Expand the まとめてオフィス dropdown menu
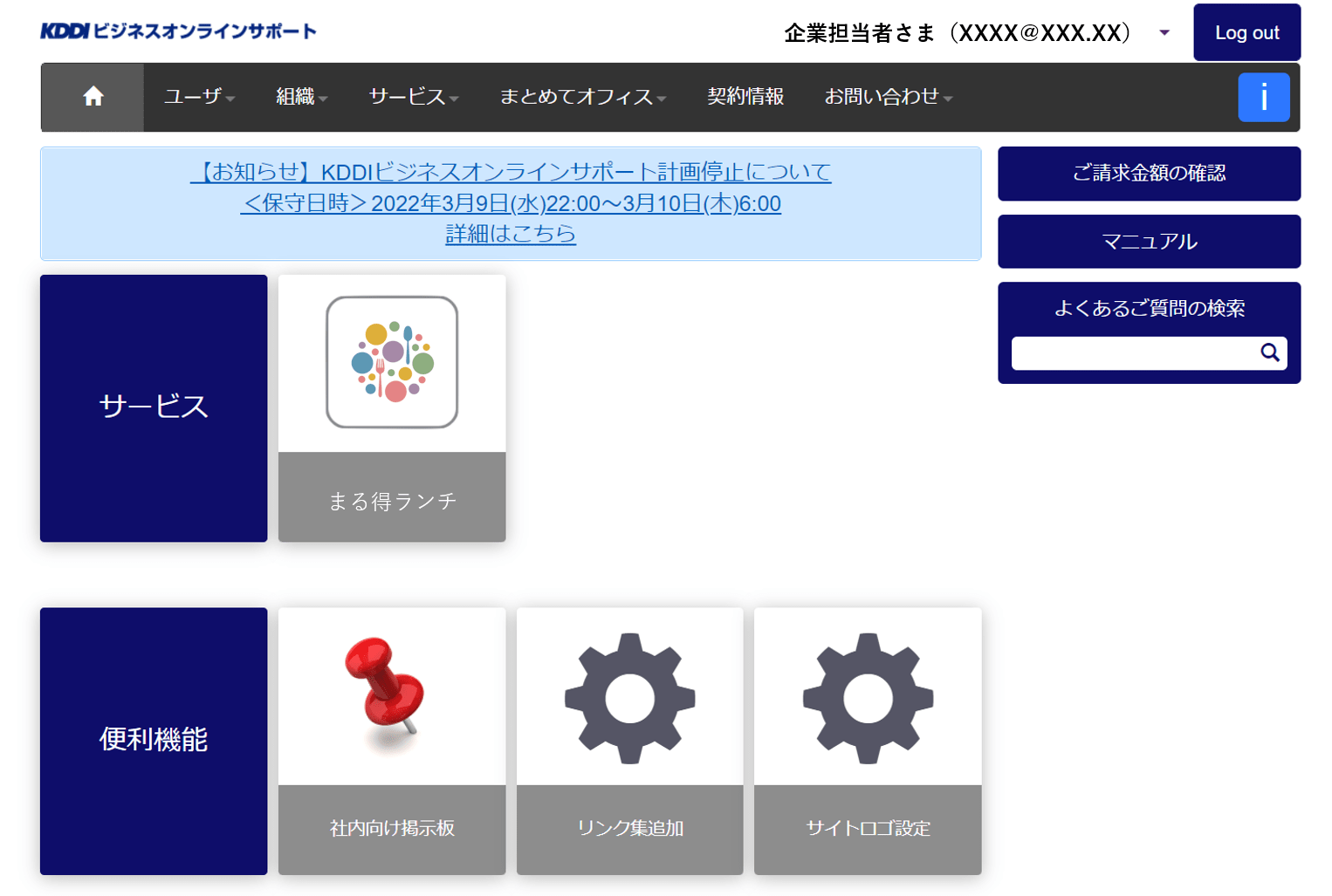The height and width of the screenshot is (896, 1332). coord(582,97)
